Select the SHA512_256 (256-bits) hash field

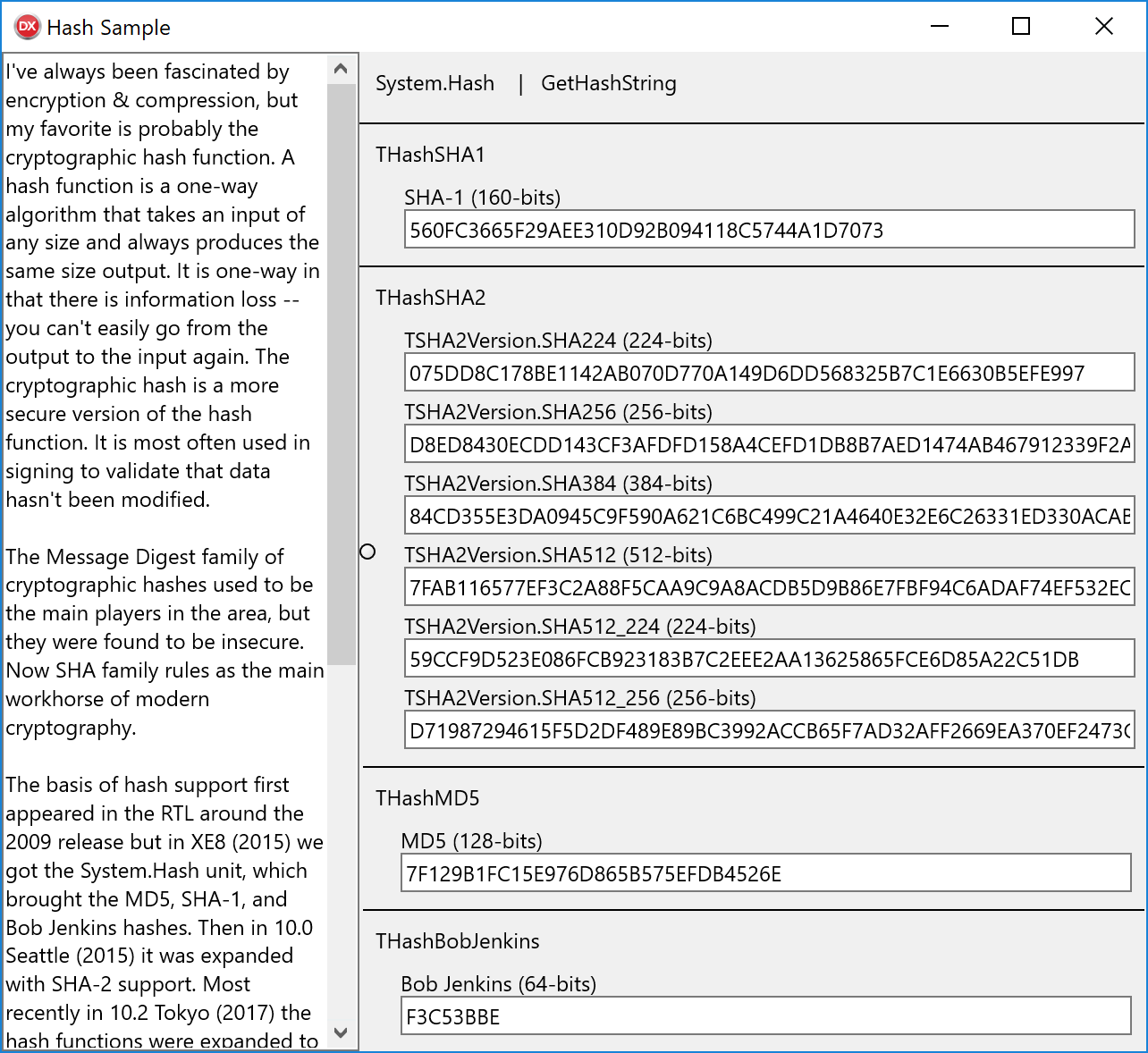(x=769, y=730)
